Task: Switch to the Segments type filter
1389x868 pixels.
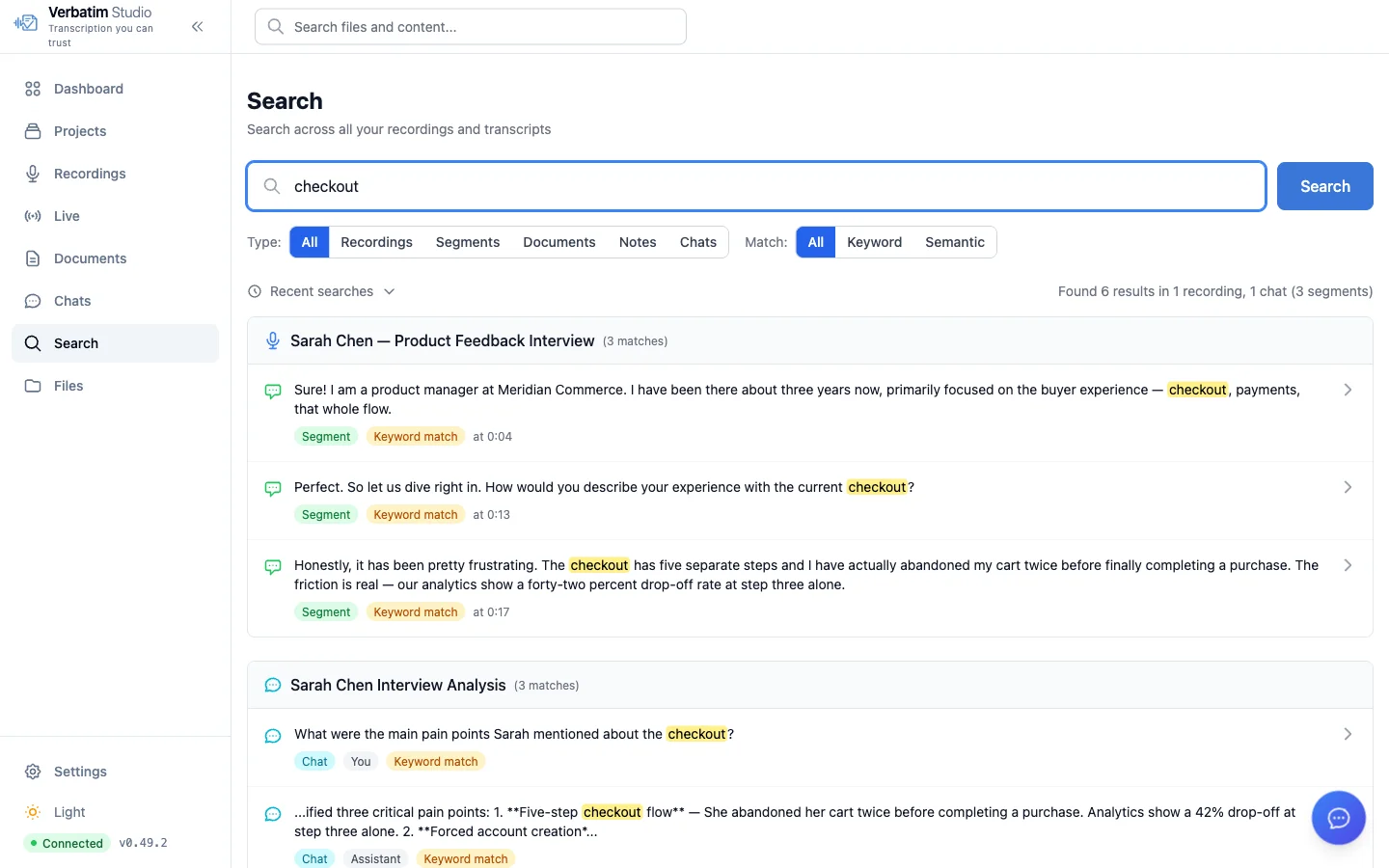Action: pyautogui.click(x=467, y=242)
